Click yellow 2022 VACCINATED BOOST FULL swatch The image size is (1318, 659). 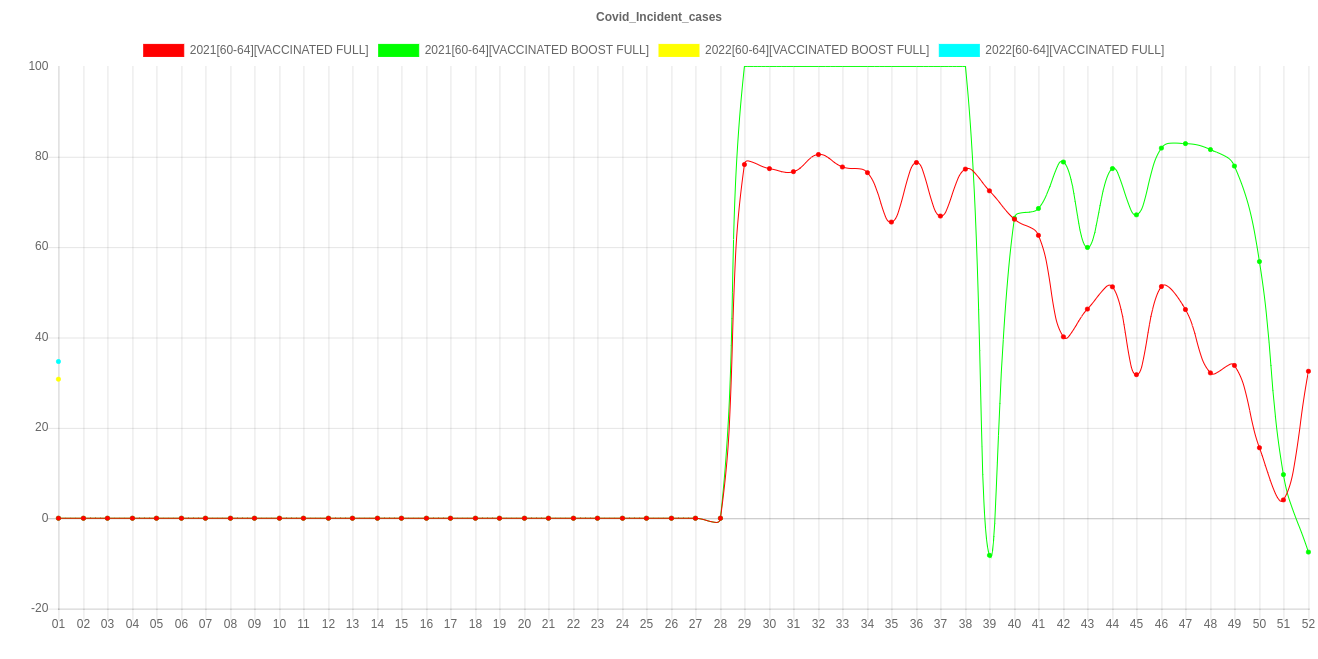pyautogui.click(x=678, y=50)
